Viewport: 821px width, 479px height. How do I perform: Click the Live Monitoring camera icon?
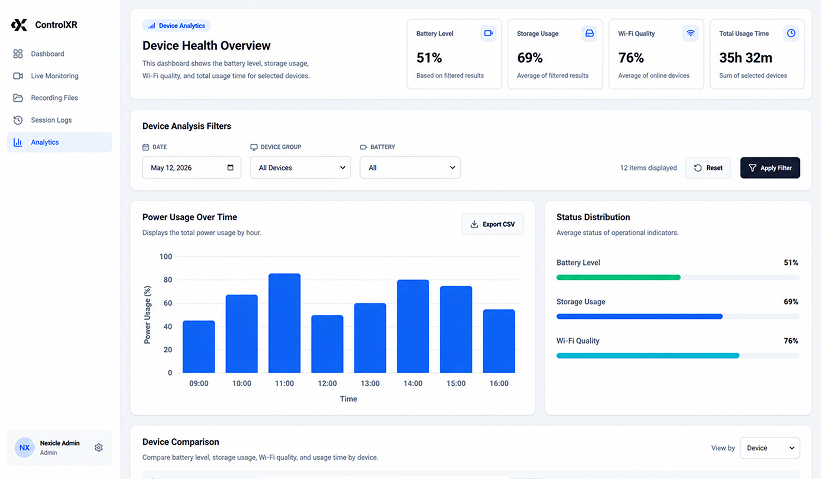[x=18, y=76]
